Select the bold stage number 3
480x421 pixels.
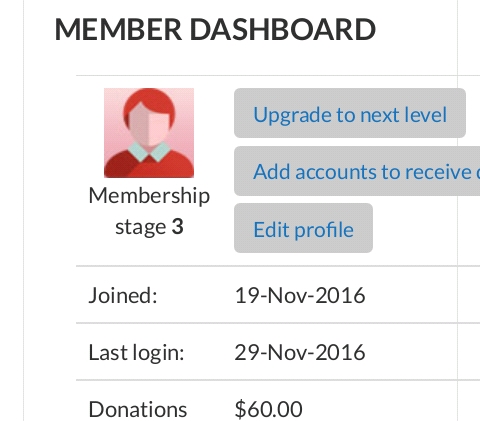click(x=177, y=226)
